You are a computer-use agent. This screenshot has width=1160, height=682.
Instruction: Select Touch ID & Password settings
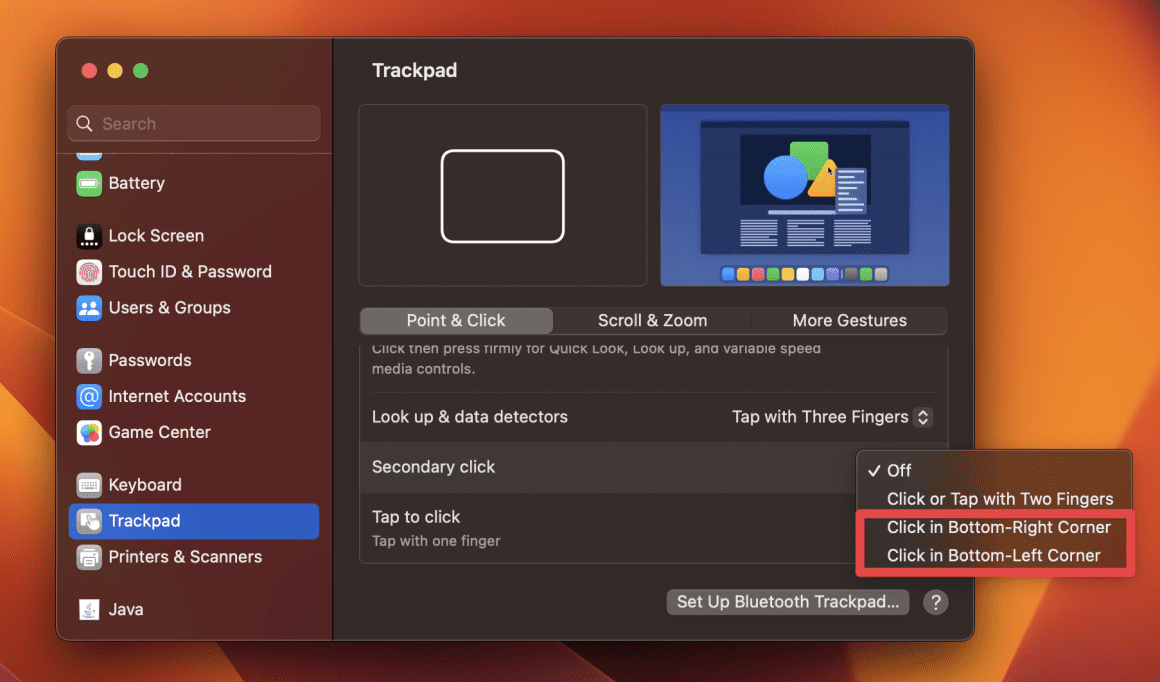[174, 271]
